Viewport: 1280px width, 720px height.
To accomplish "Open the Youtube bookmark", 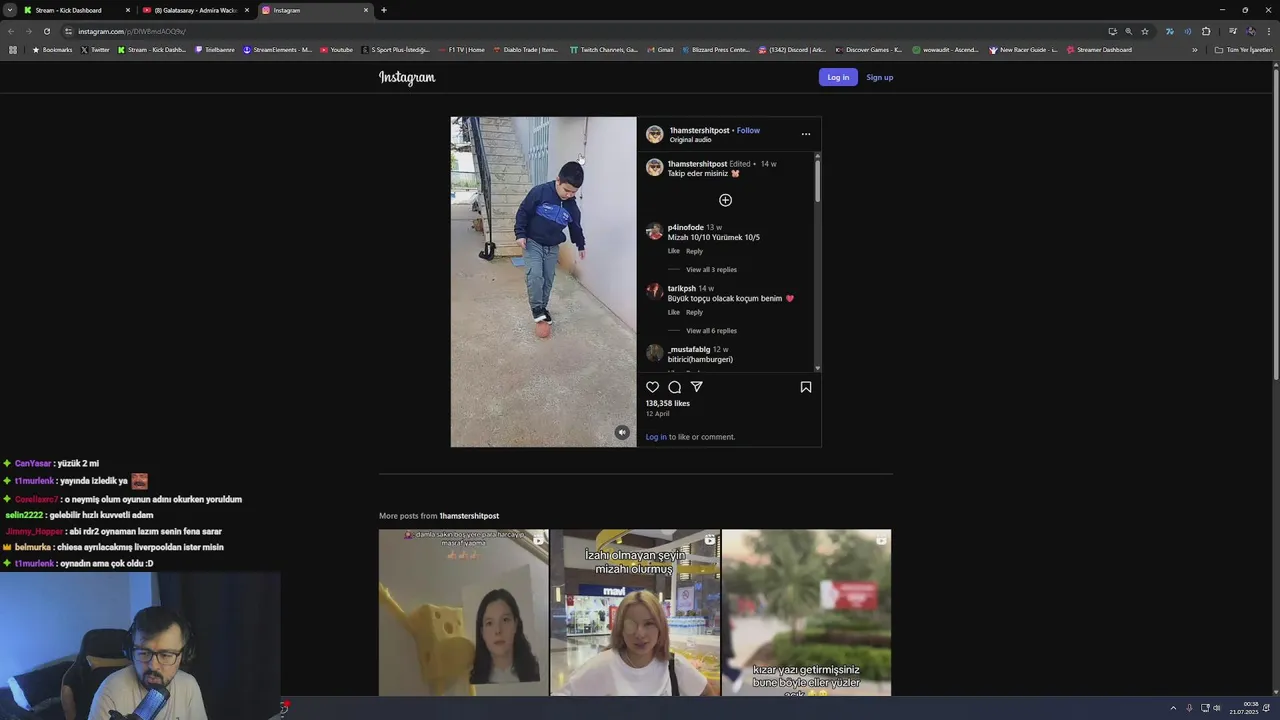I will click(336, 50).
